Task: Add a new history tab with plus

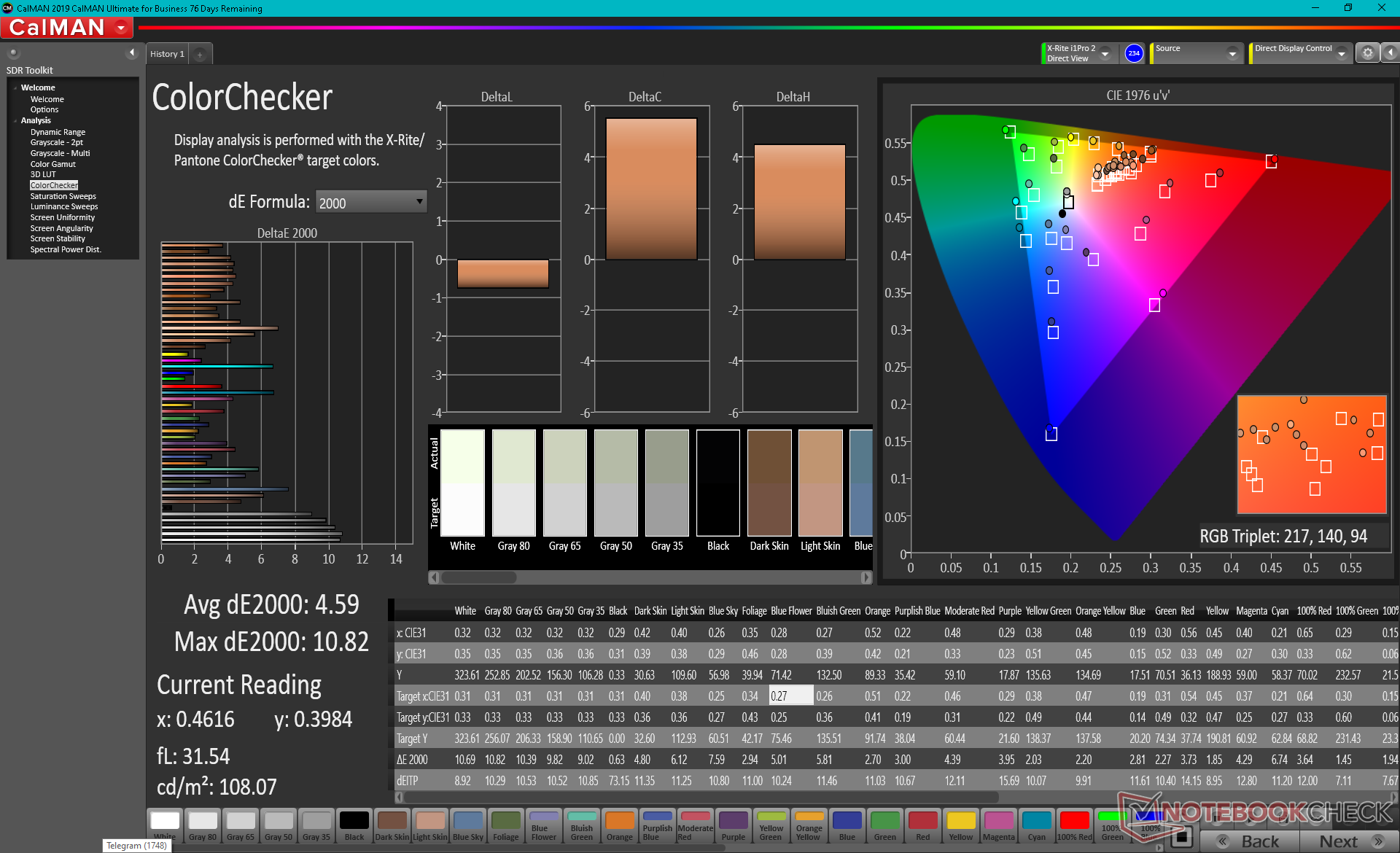Action: [200, 55]
